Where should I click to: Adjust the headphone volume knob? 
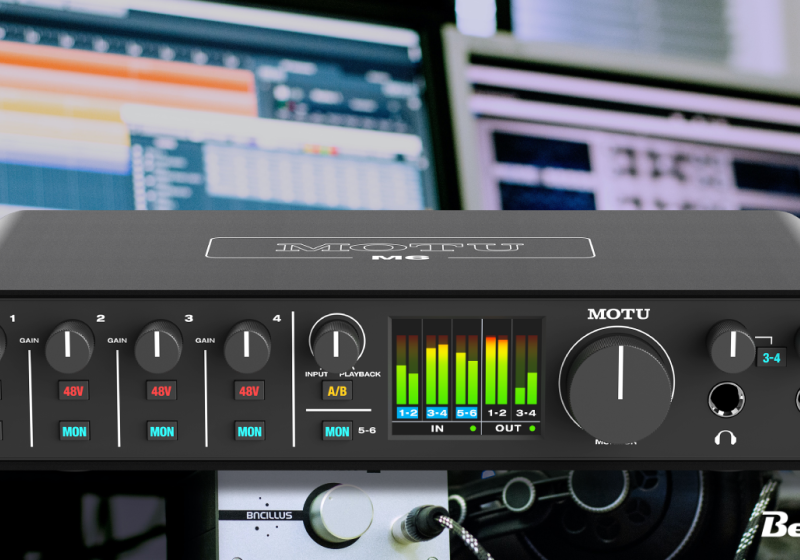(731, 346)
